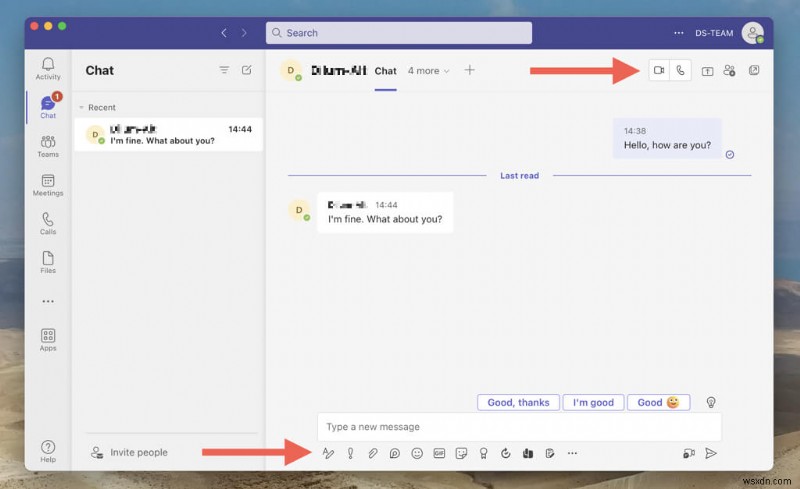This screenshot has width=800, height=489.
Task: Show more messaging extensions
Action: (x=572, y=453)
